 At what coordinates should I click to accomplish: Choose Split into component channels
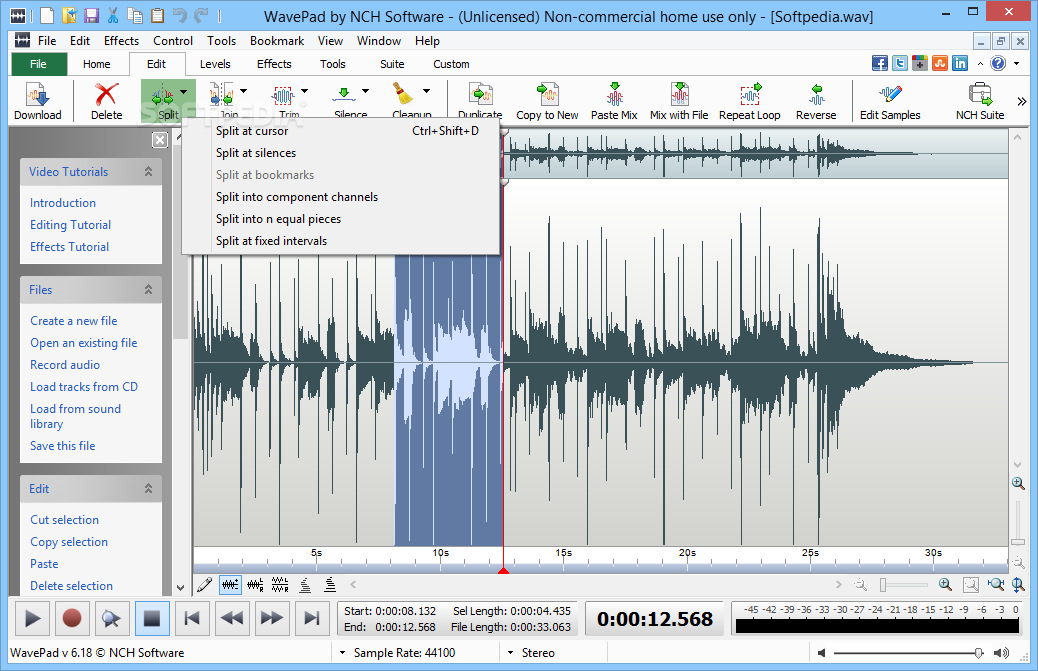click(x=340, y=197)
